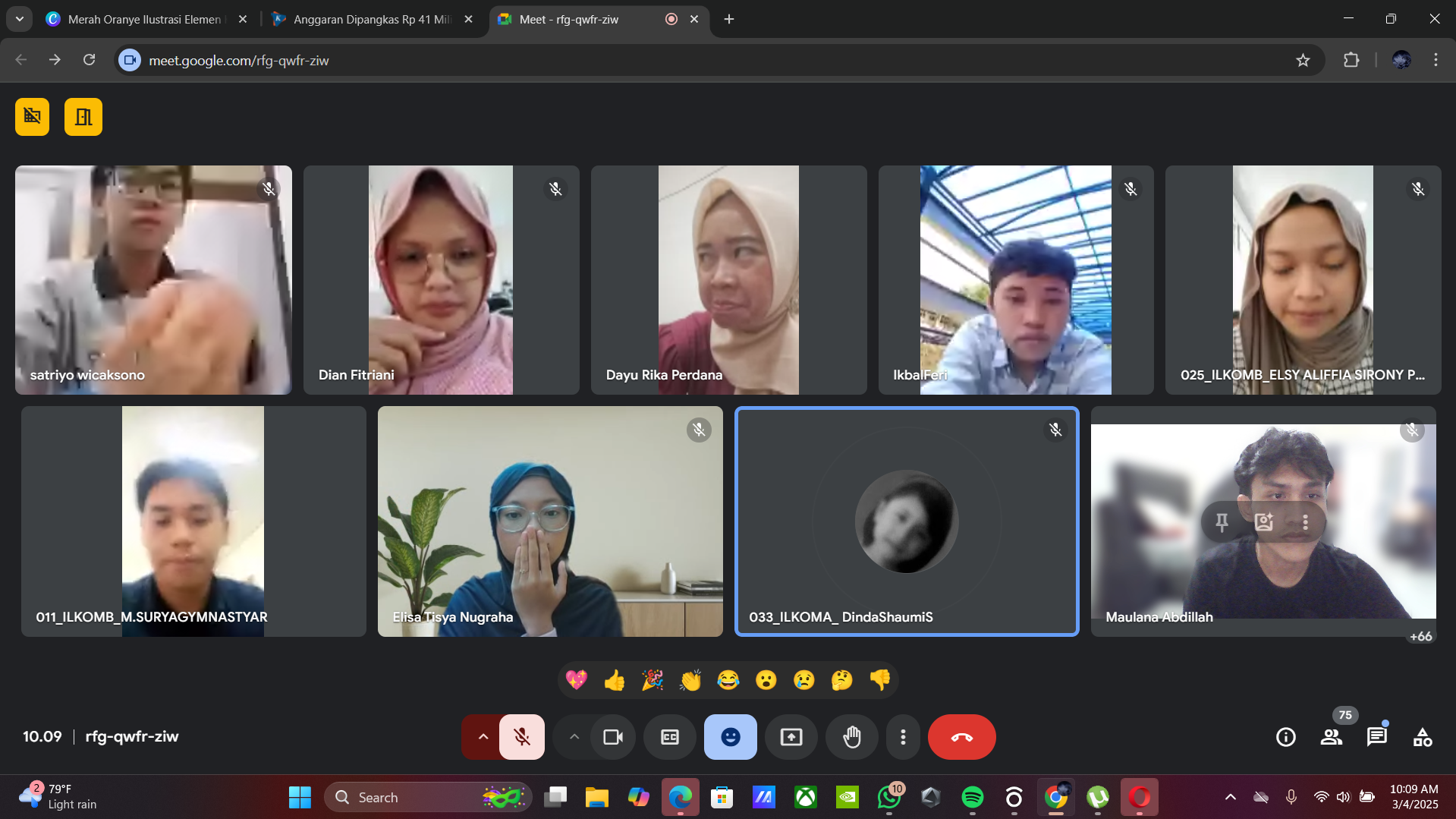This screenshot has width=1456, height=819.
Task: Open the activities shapes icon
Action: click(x=1422, y=737)
